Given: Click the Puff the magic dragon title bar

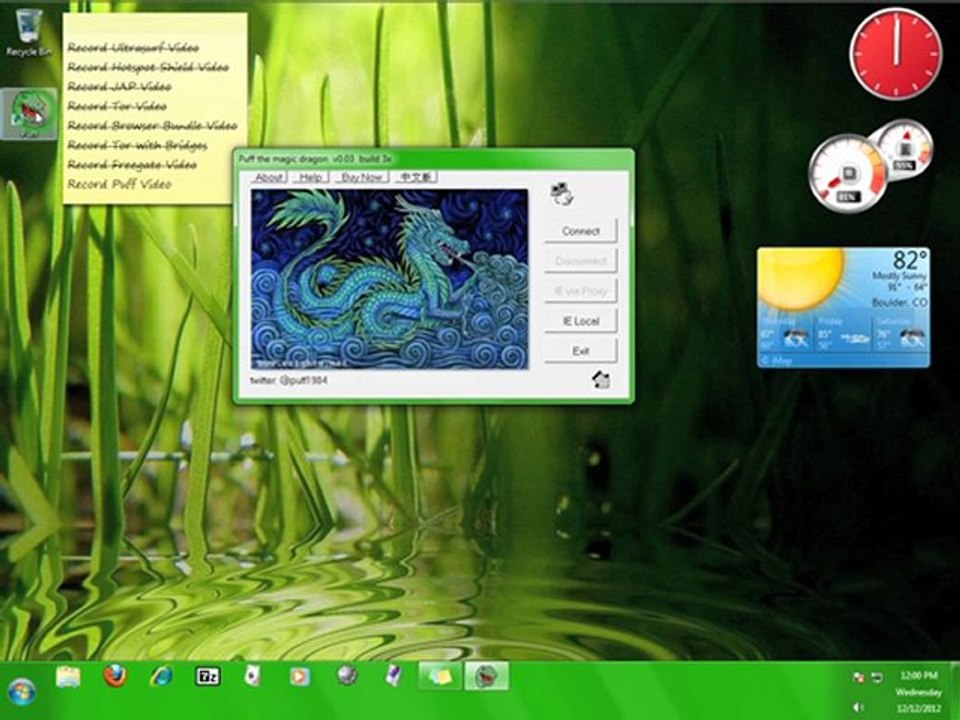Looking at the screenshot, I should (433, 159).
